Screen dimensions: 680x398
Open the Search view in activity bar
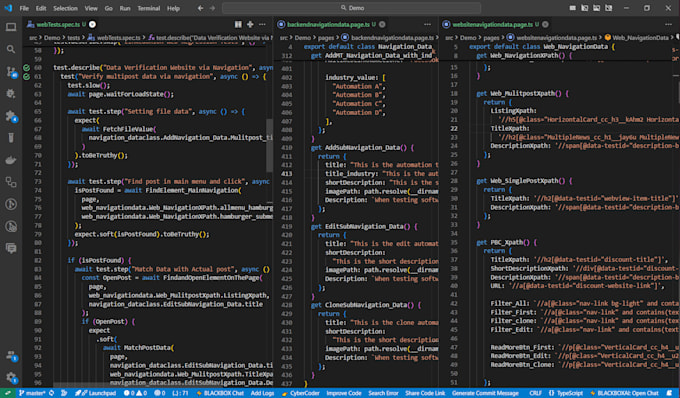[x=11, y=49]
